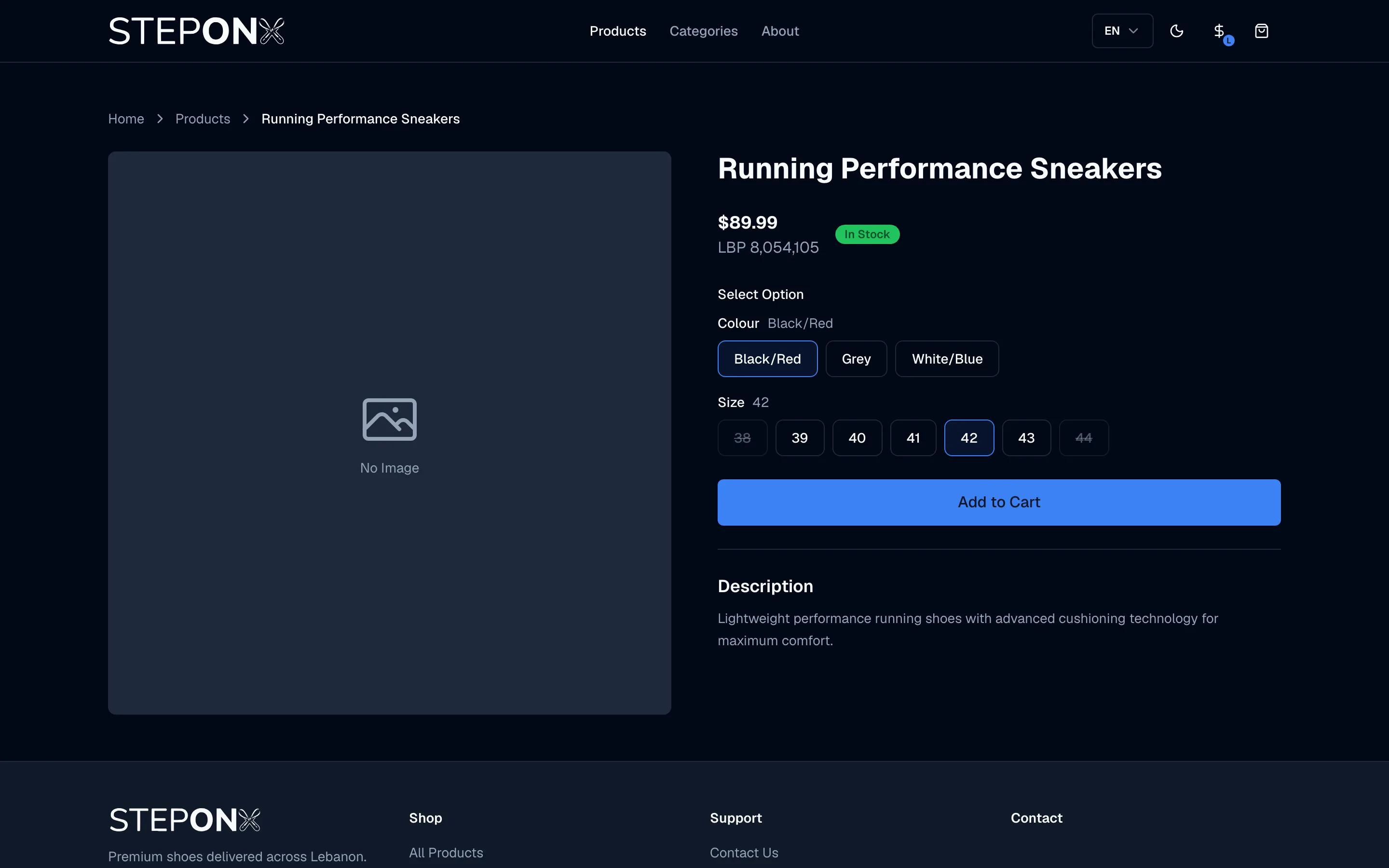Select White/Blue colour option
This screenshot has height=868, width=1389.
coord(946,359)
